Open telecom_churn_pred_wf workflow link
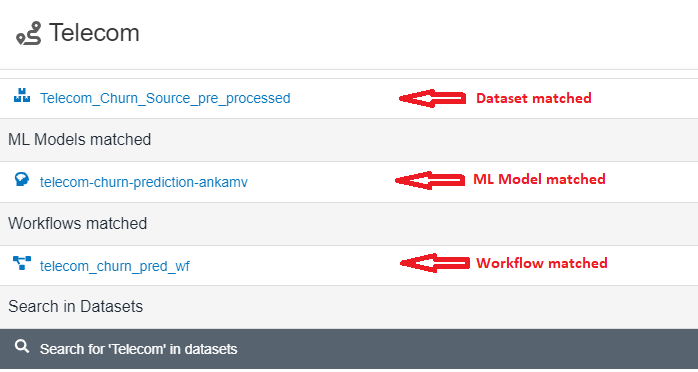Viewport: 698px width, 372px height. tap(115, 266)
